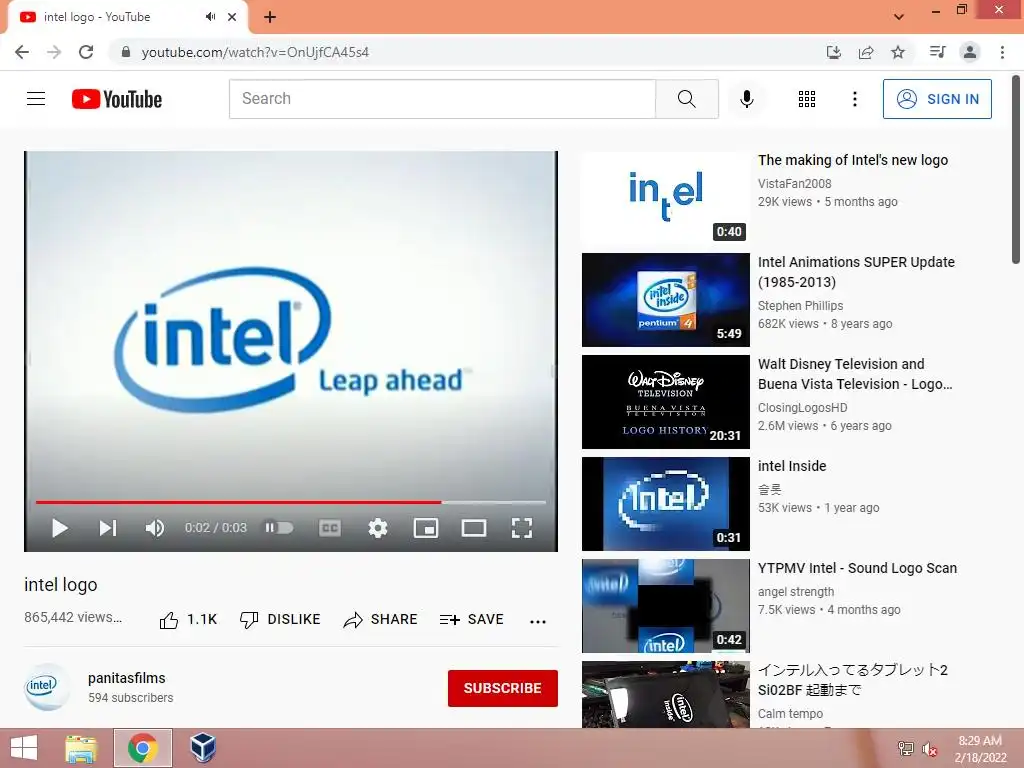Open the Chrome profile avatar
This screenshot has width=1024, height=768.
[x=970, y=52]
